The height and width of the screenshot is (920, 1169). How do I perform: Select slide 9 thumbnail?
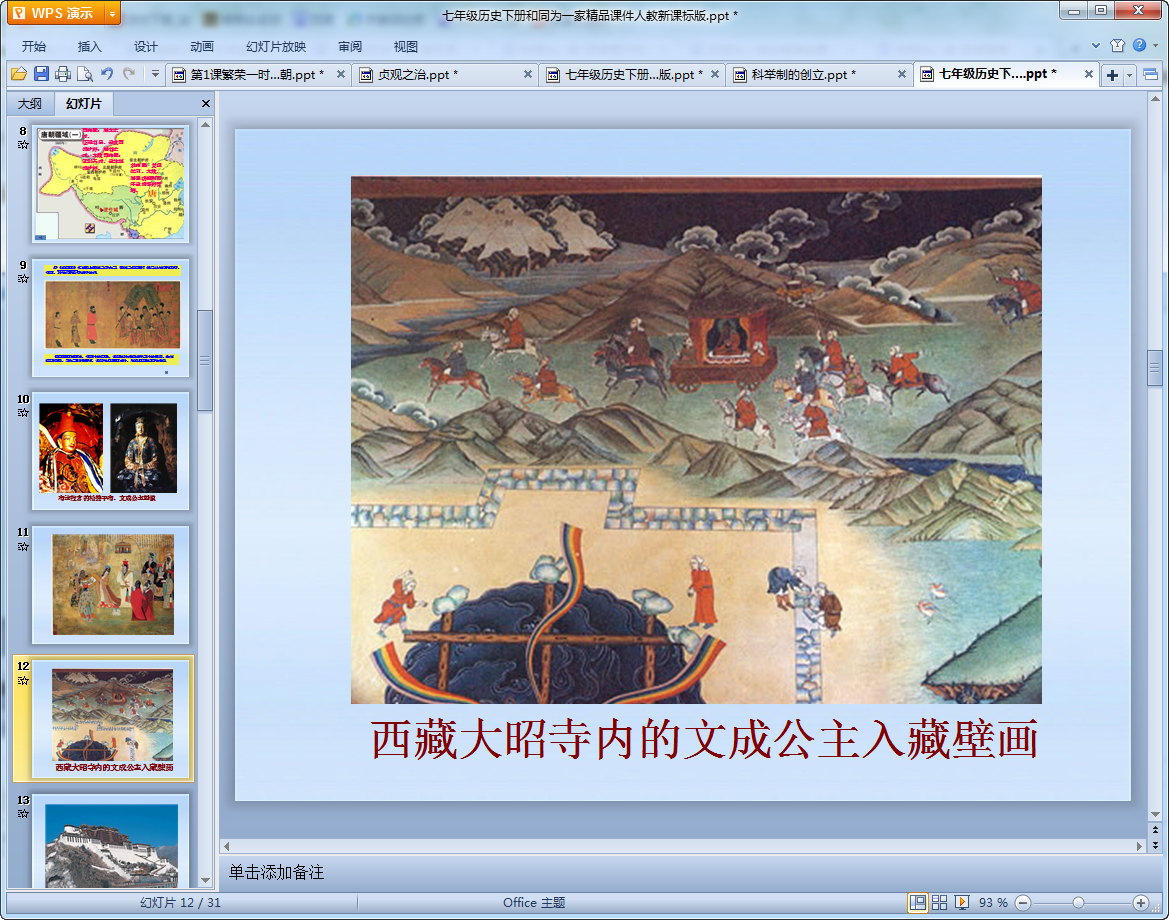point(110,318)
